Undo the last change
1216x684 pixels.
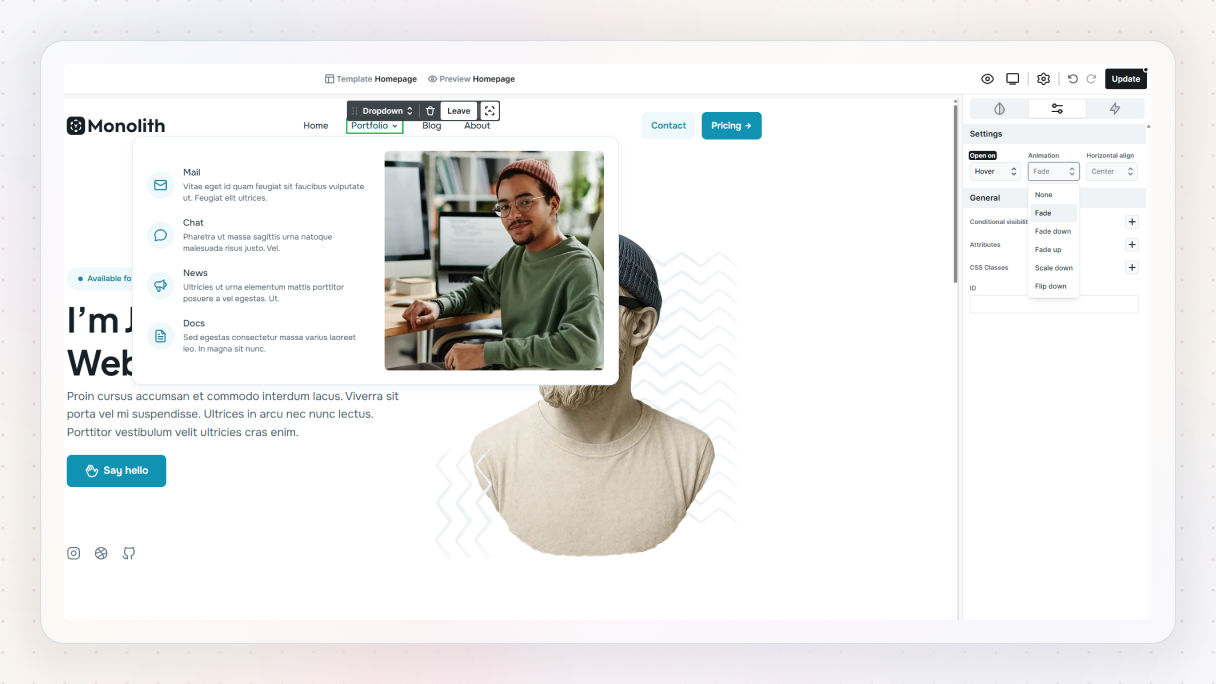click(1073, 79)
